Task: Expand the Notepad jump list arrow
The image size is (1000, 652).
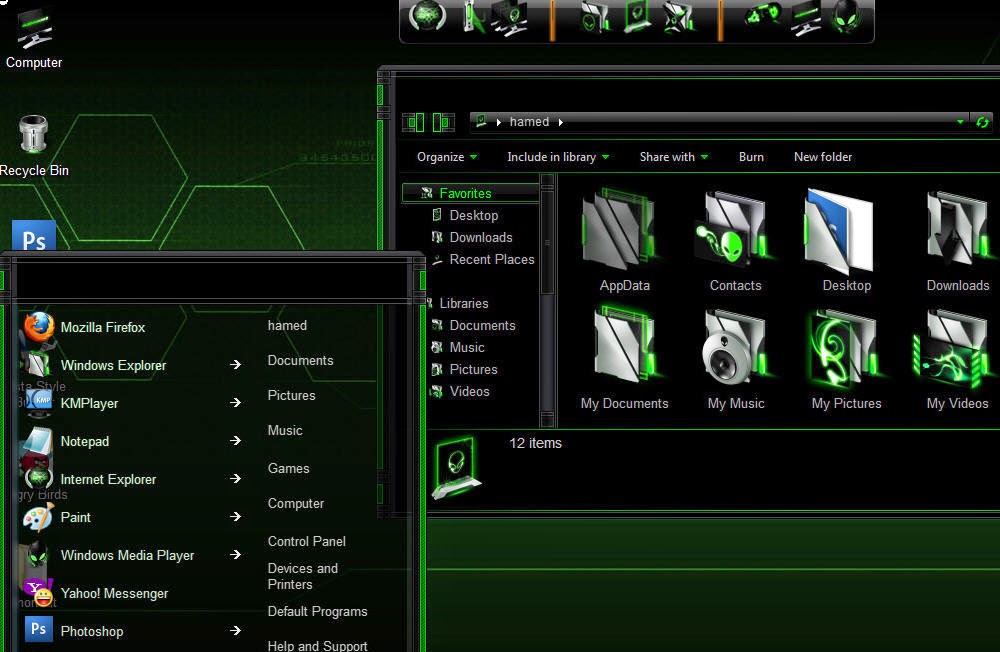Action: [235, 440]
